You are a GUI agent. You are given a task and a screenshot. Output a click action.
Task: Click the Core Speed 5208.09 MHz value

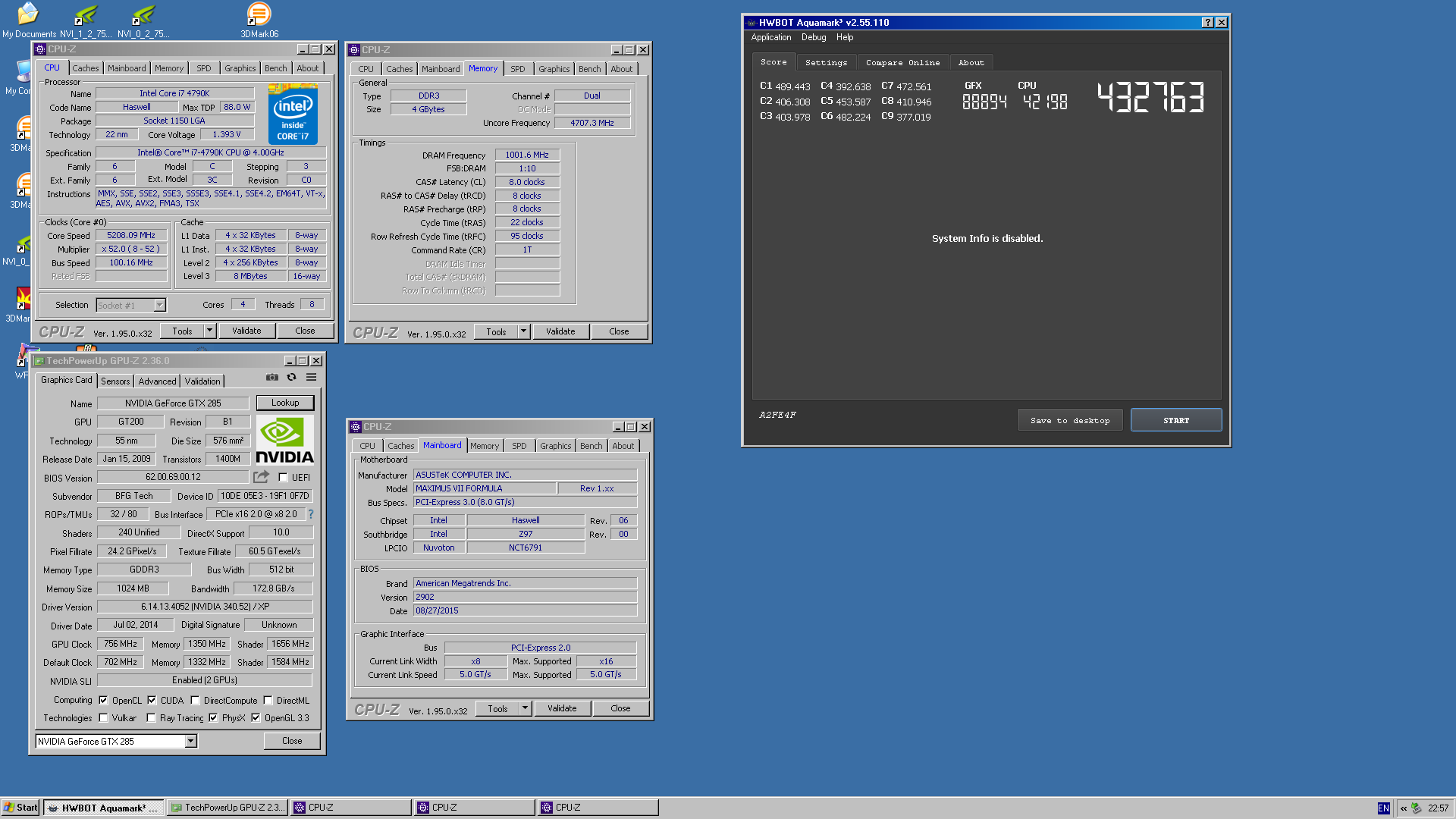pyautogui.click(x=131, y=235)
